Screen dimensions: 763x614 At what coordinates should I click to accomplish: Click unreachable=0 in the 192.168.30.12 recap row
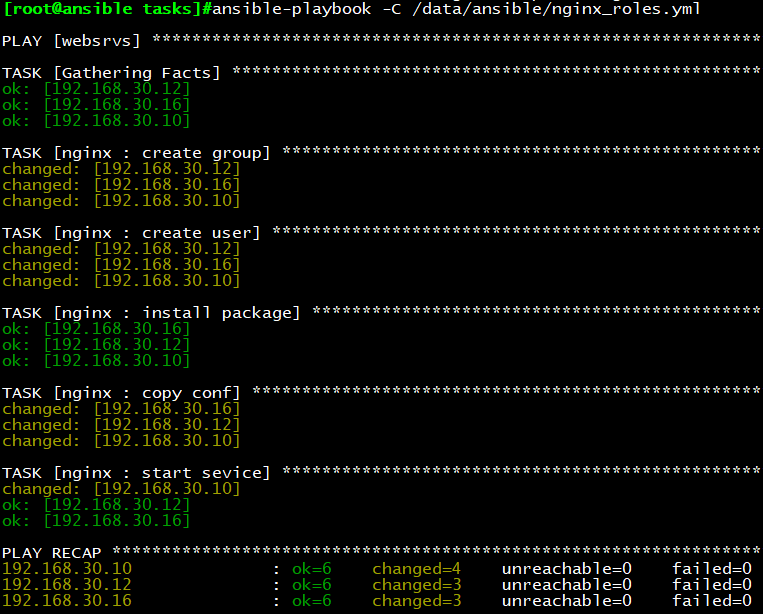coord(567,585)
